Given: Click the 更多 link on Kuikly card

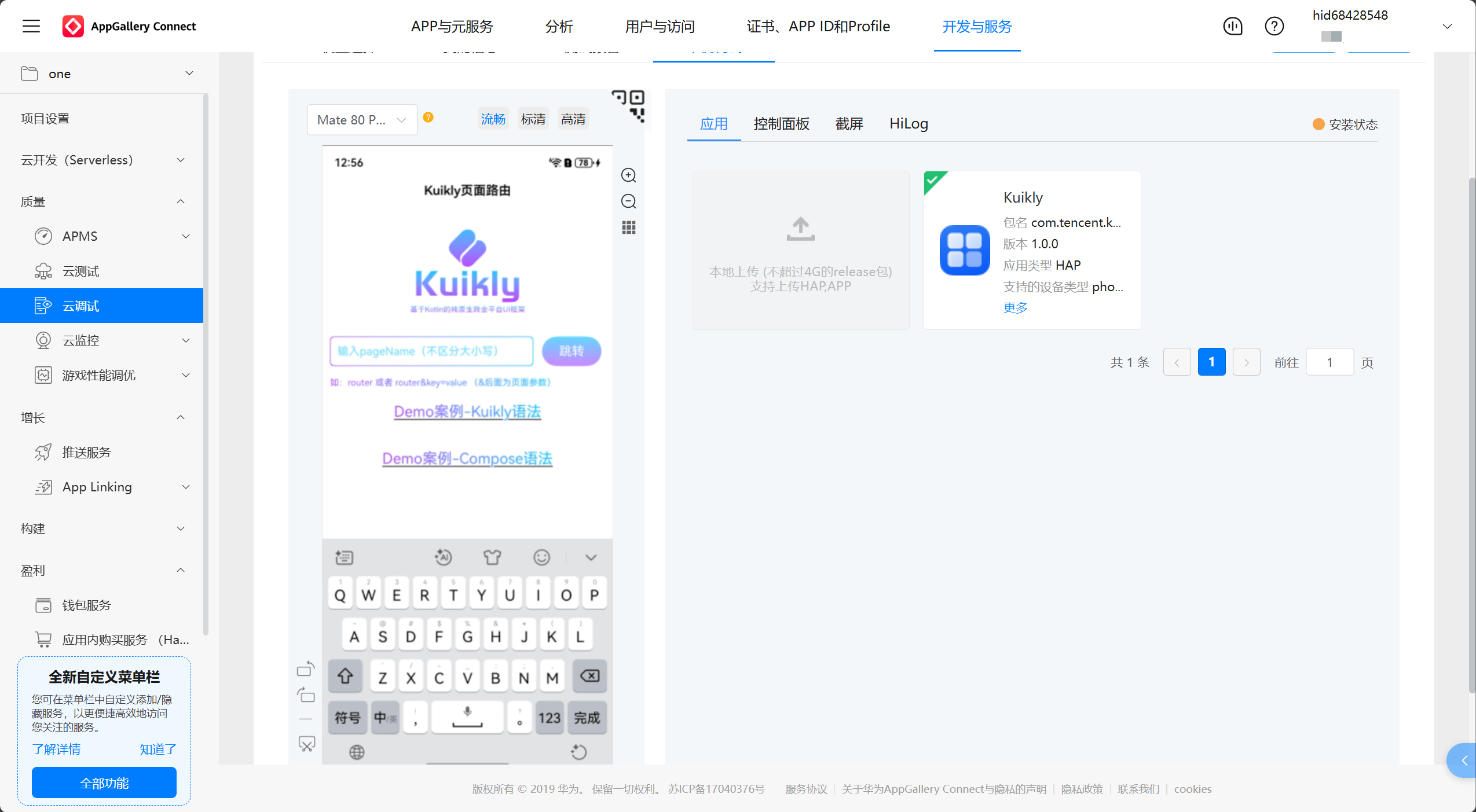Looking at the screenshot, I should pyautogui.click(x=1015, y=307).
